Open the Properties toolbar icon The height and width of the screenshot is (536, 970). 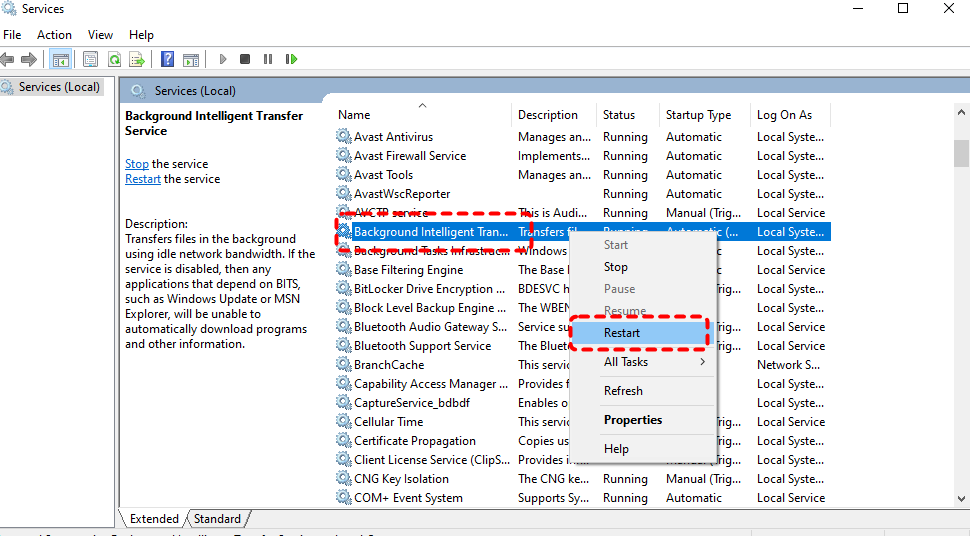click(91, 60)
